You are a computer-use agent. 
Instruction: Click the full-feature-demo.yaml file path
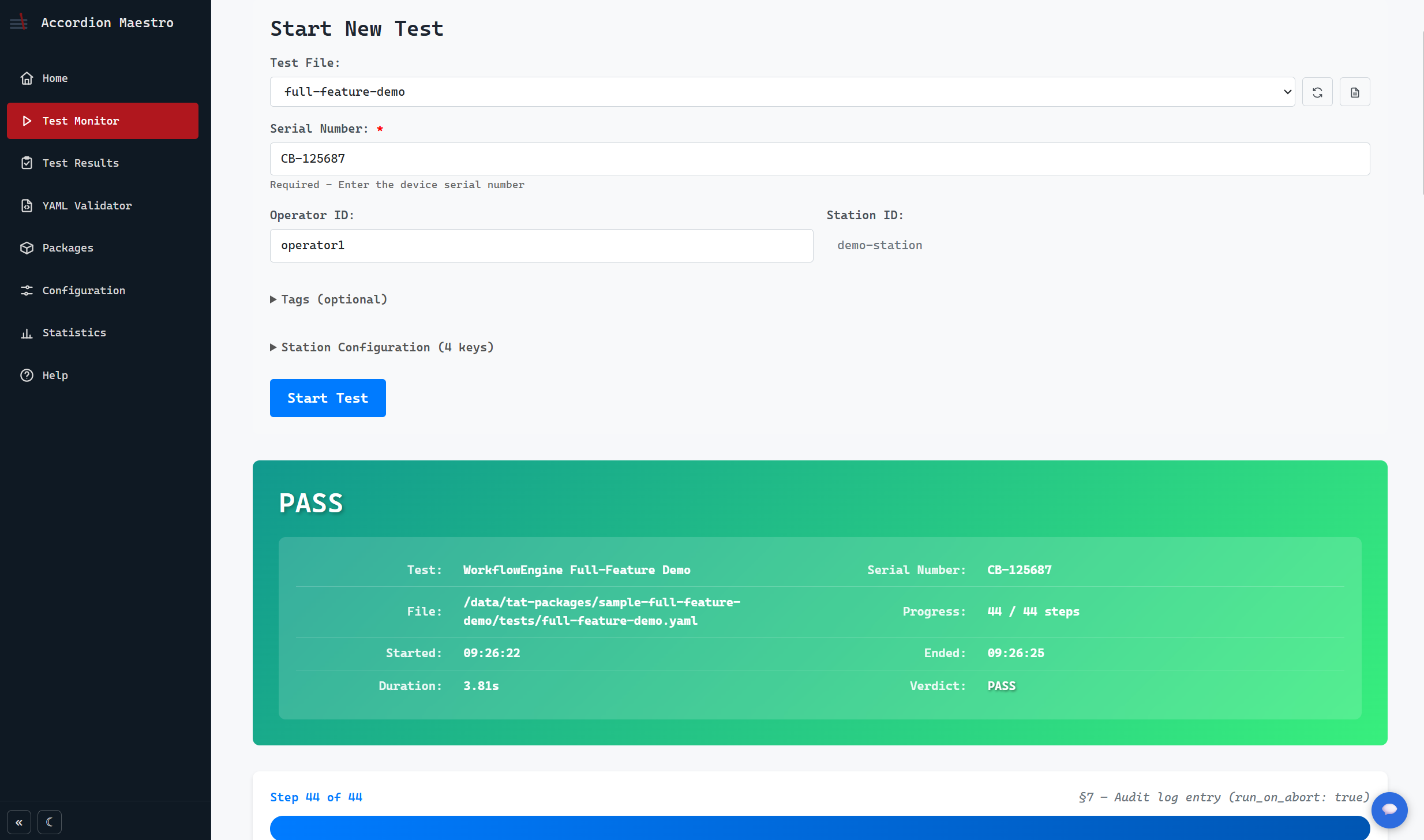(x=602, y=612)
